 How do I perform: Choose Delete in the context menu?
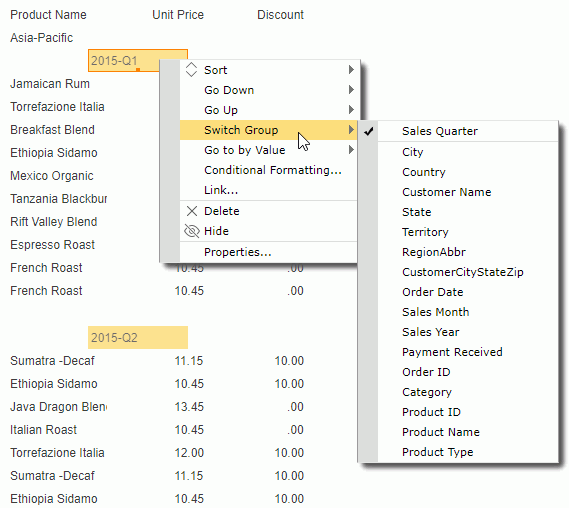[x=268, y=211]
